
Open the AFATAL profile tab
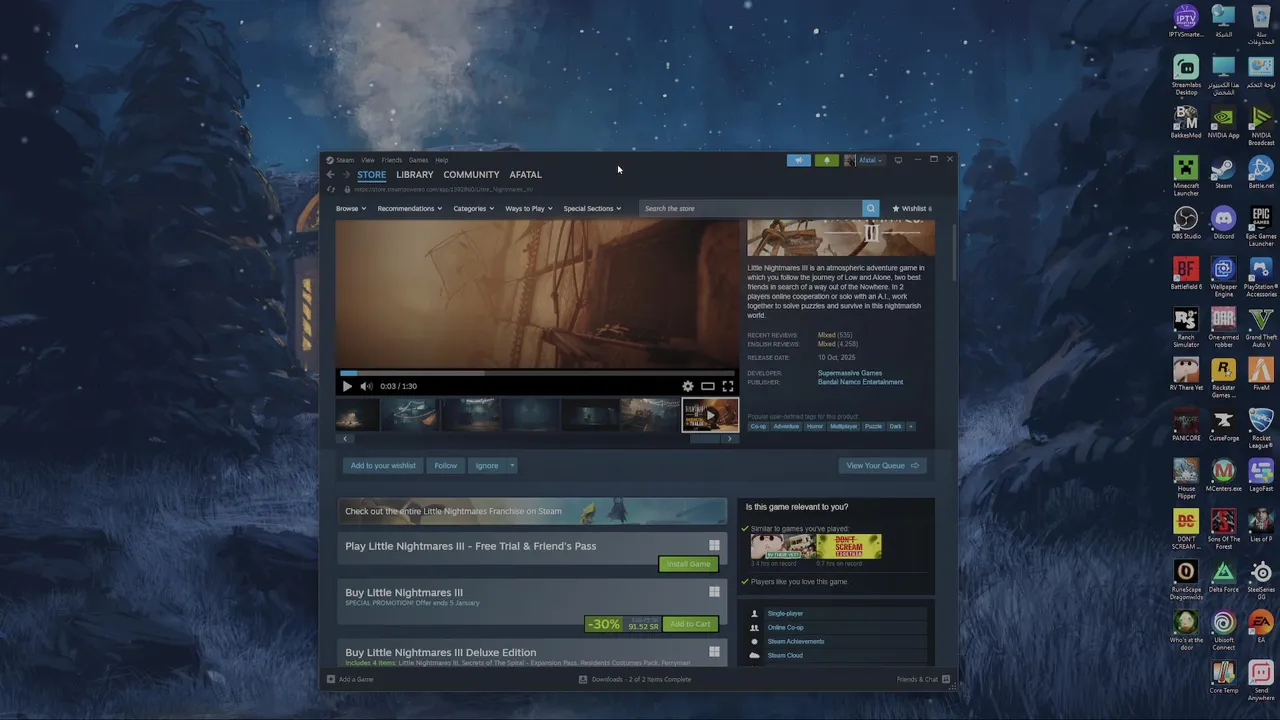525,175
